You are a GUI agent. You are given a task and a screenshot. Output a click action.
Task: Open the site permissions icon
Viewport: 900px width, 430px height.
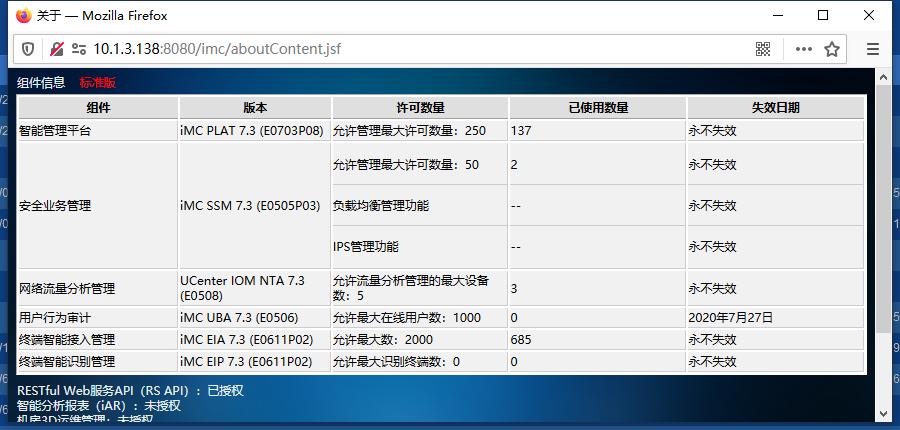point(79,49)
